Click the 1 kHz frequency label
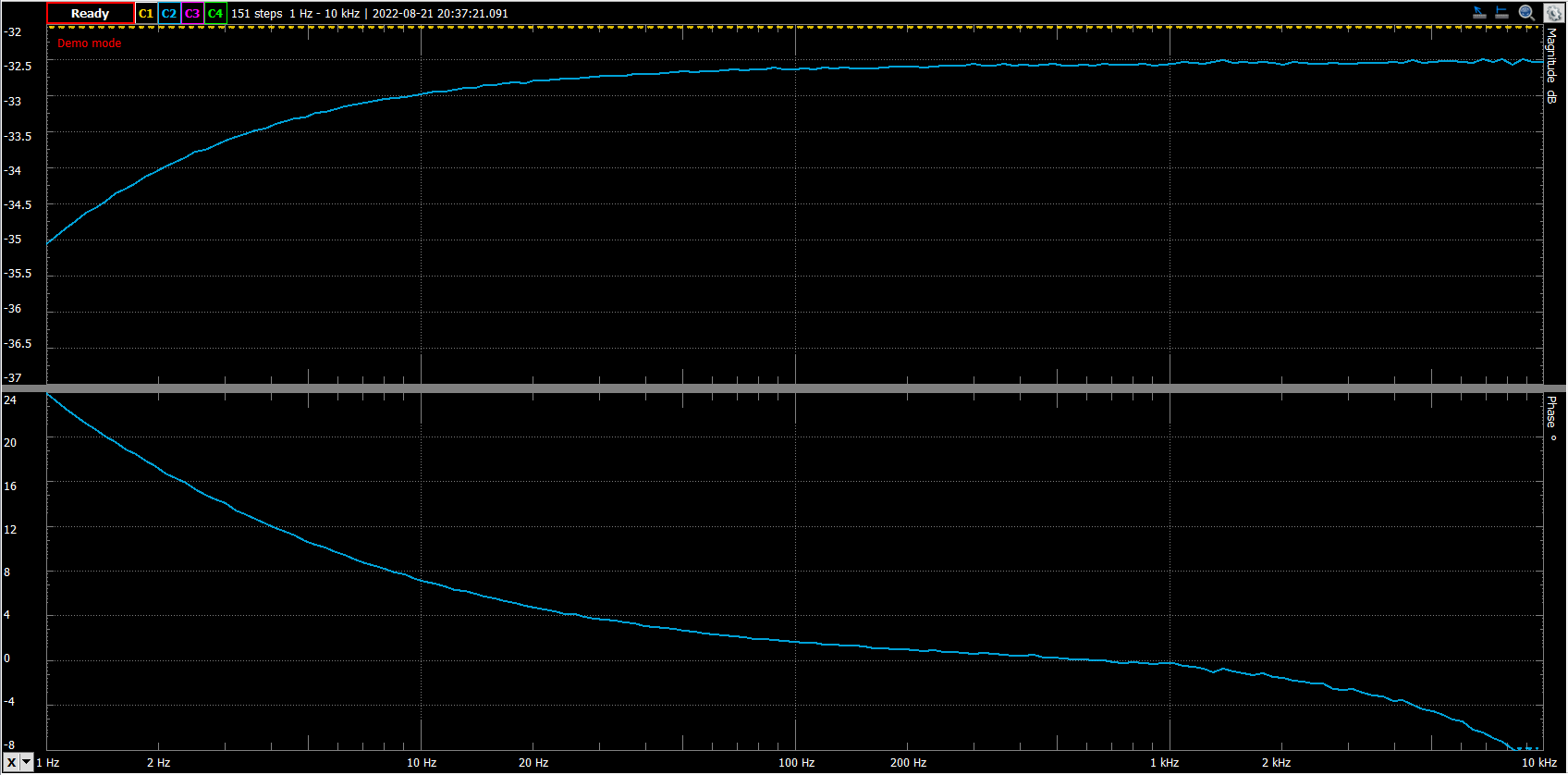Screen dimensions: 1568x775 [x=1164, y=763]
